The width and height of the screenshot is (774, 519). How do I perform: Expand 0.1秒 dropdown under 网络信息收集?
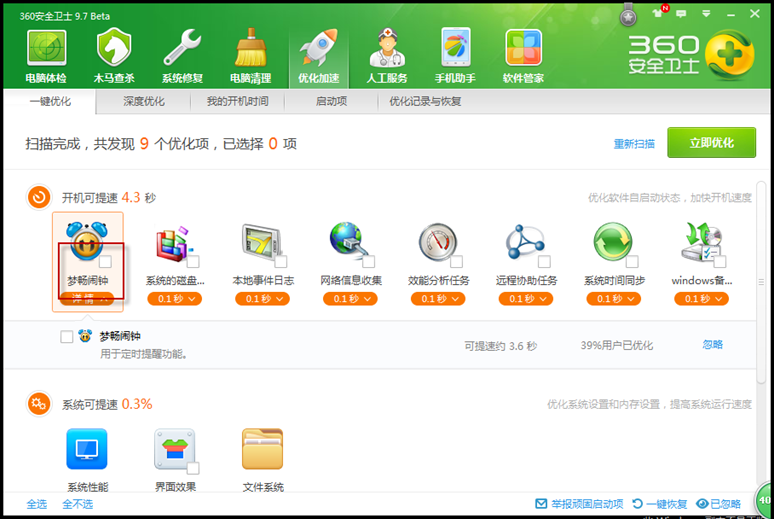pos(350,299)
